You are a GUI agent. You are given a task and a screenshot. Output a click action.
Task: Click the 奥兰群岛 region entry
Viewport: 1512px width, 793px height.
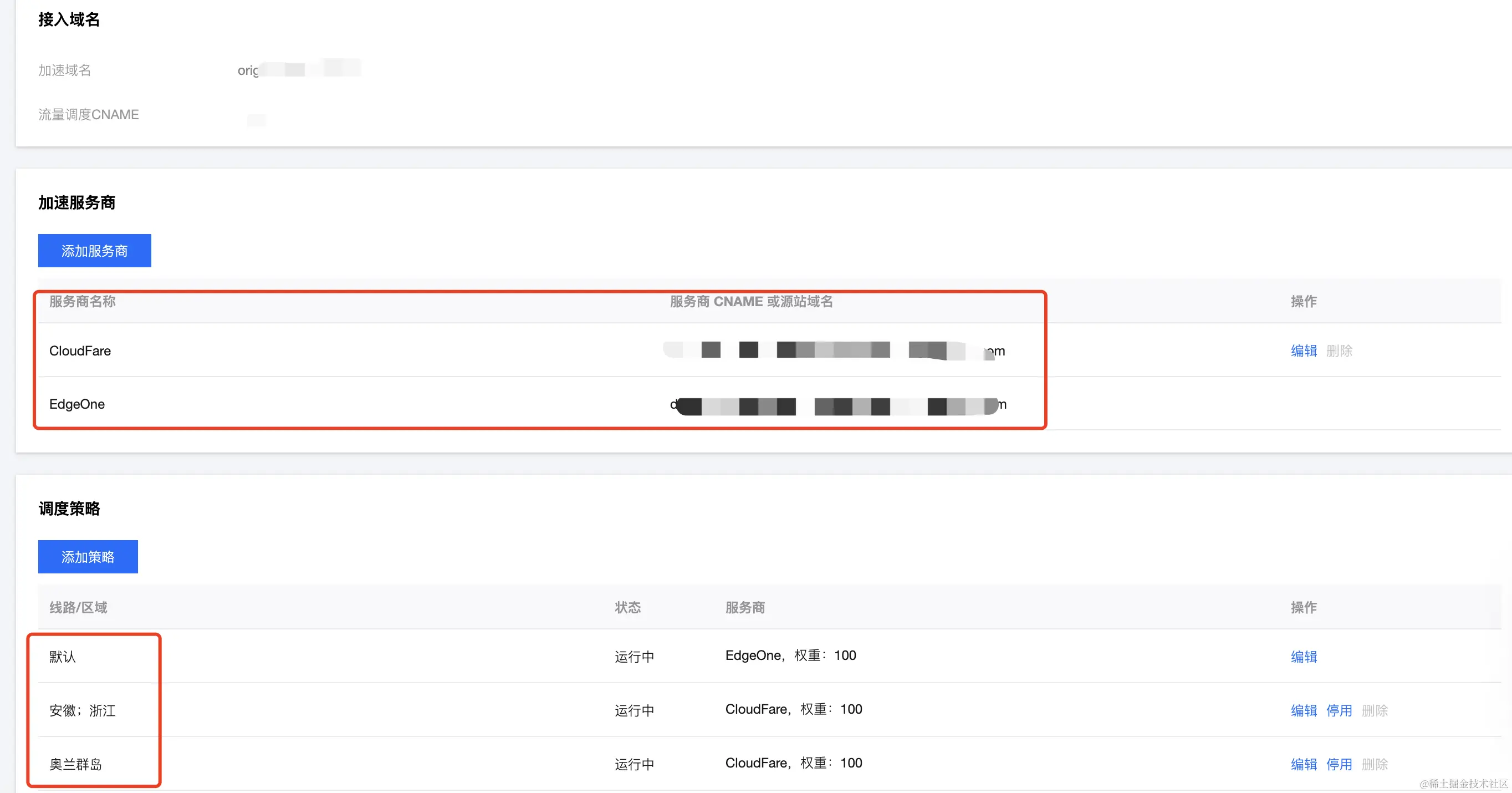coord(75,764)
